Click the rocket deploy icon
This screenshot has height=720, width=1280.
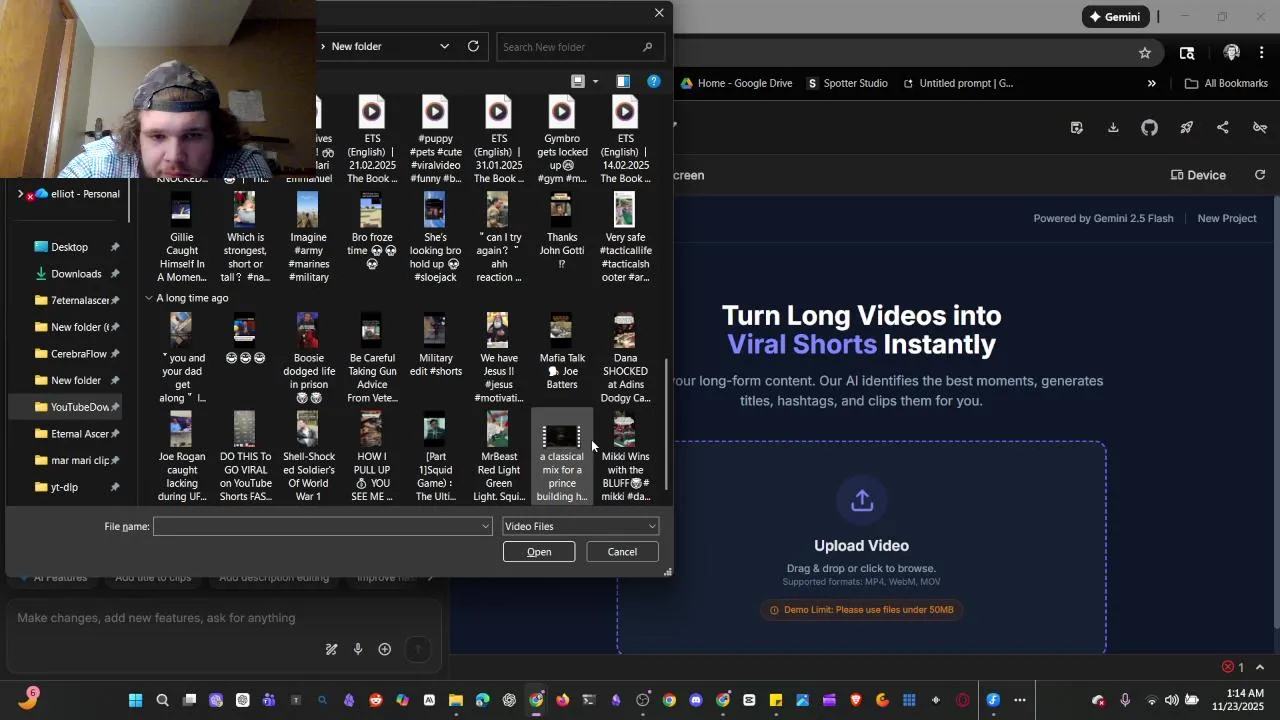coord(1186,127)
